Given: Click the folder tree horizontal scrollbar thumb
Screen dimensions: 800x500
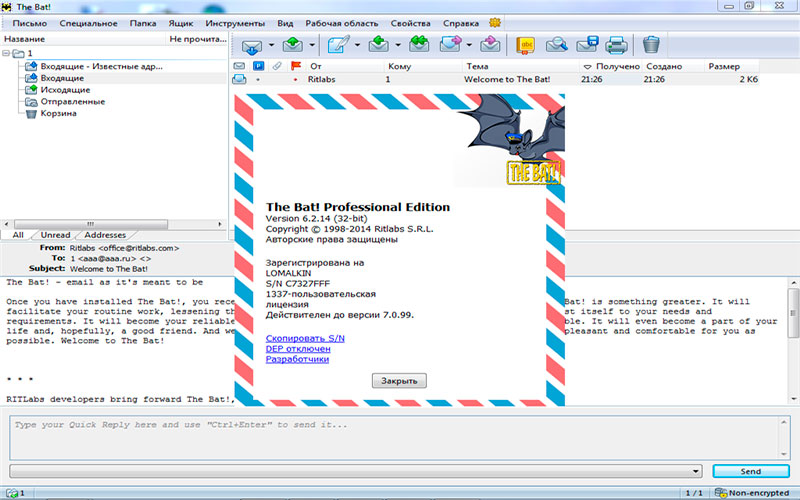Looking at the screenshot, I should (x=91, y=224).
